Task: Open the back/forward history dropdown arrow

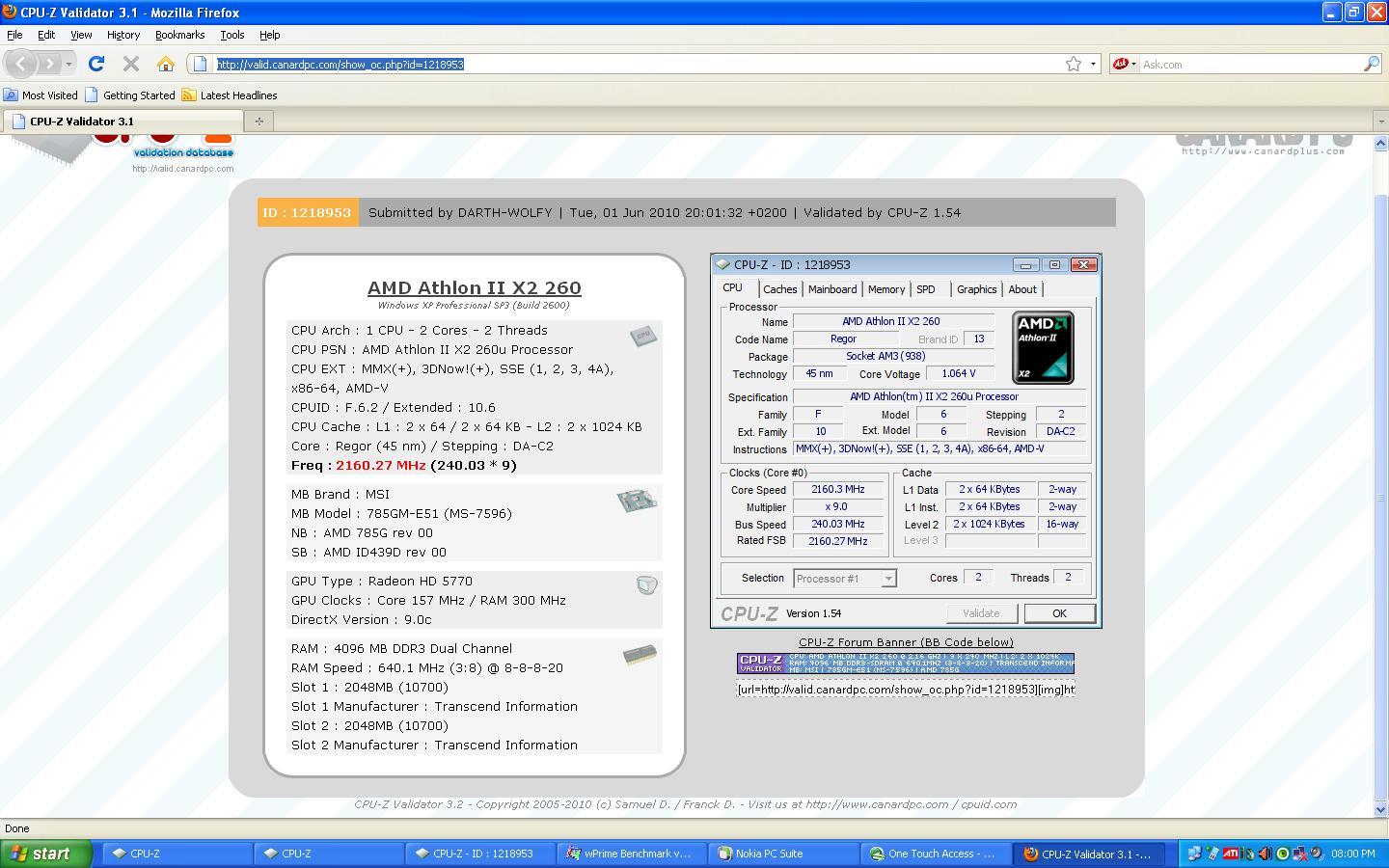Action: [68, 64]
